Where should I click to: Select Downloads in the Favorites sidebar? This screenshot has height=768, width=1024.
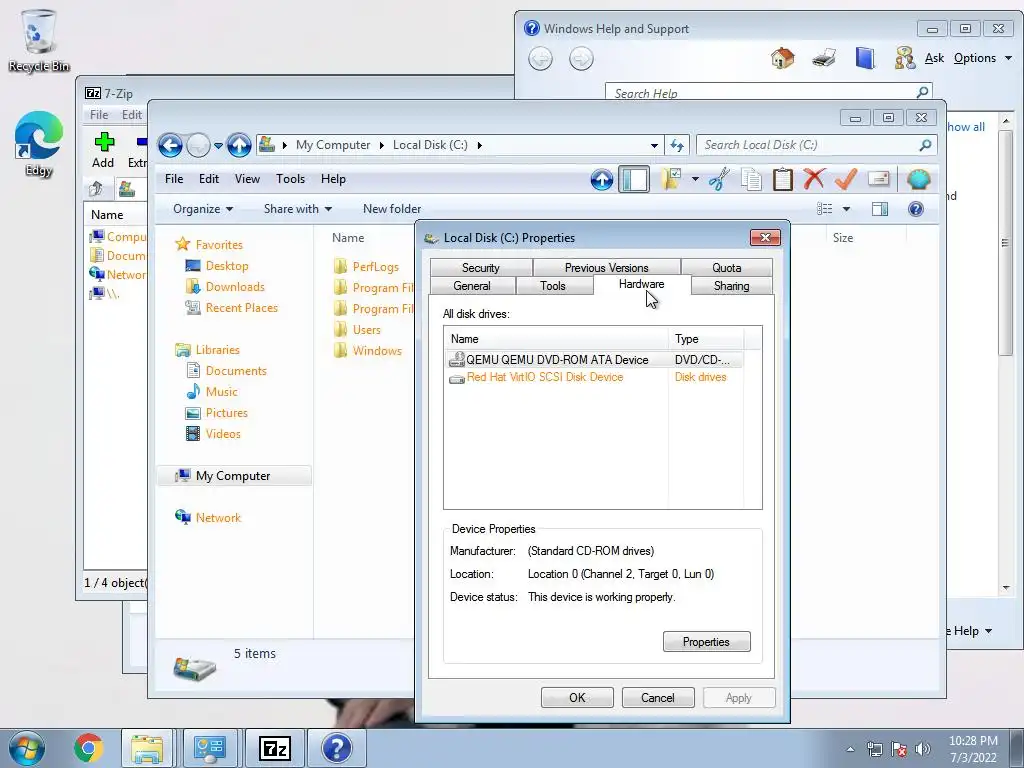tap(225, 287)
